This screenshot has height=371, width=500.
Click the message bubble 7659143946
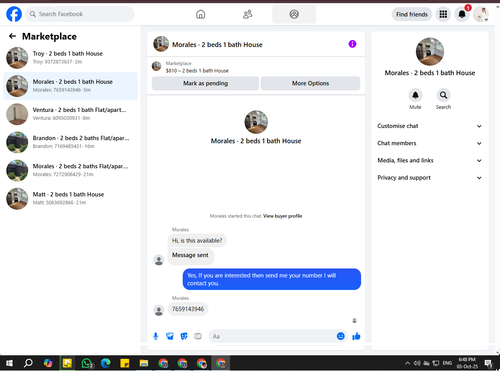(188, 309)
